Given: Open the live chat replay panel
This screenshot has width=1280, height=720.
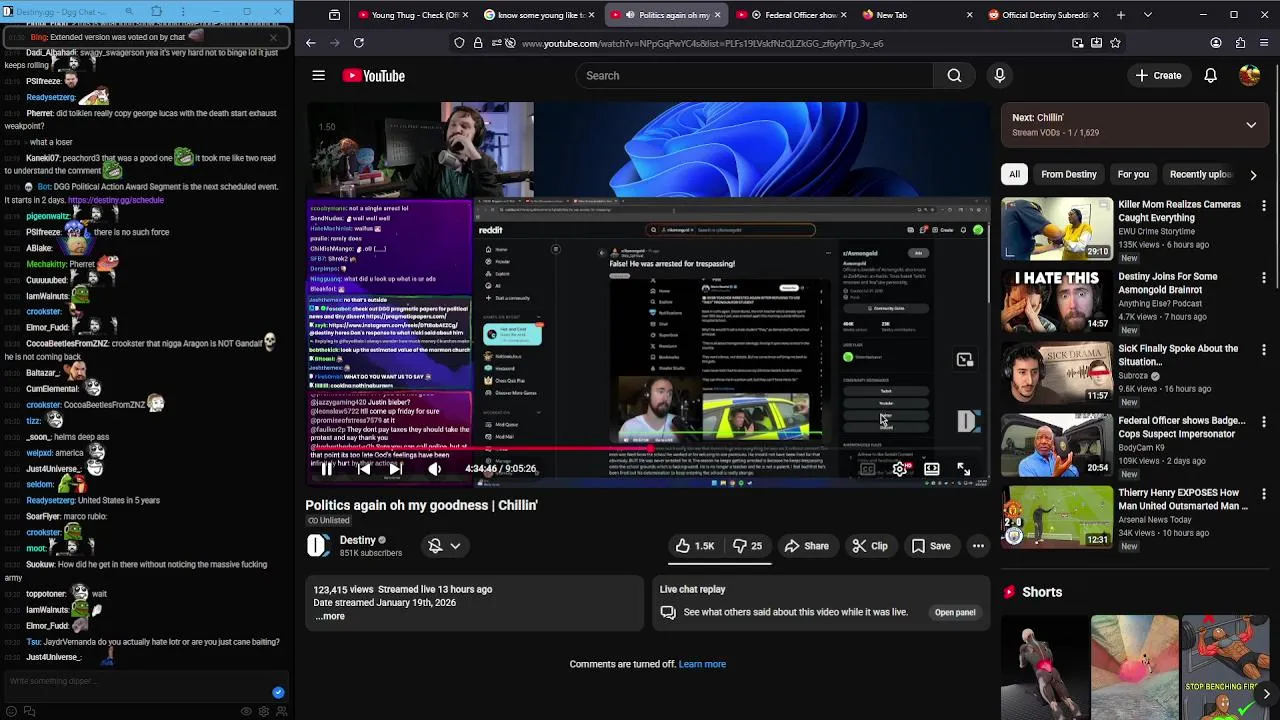Looking at the screenshot, I should [955, 612].
